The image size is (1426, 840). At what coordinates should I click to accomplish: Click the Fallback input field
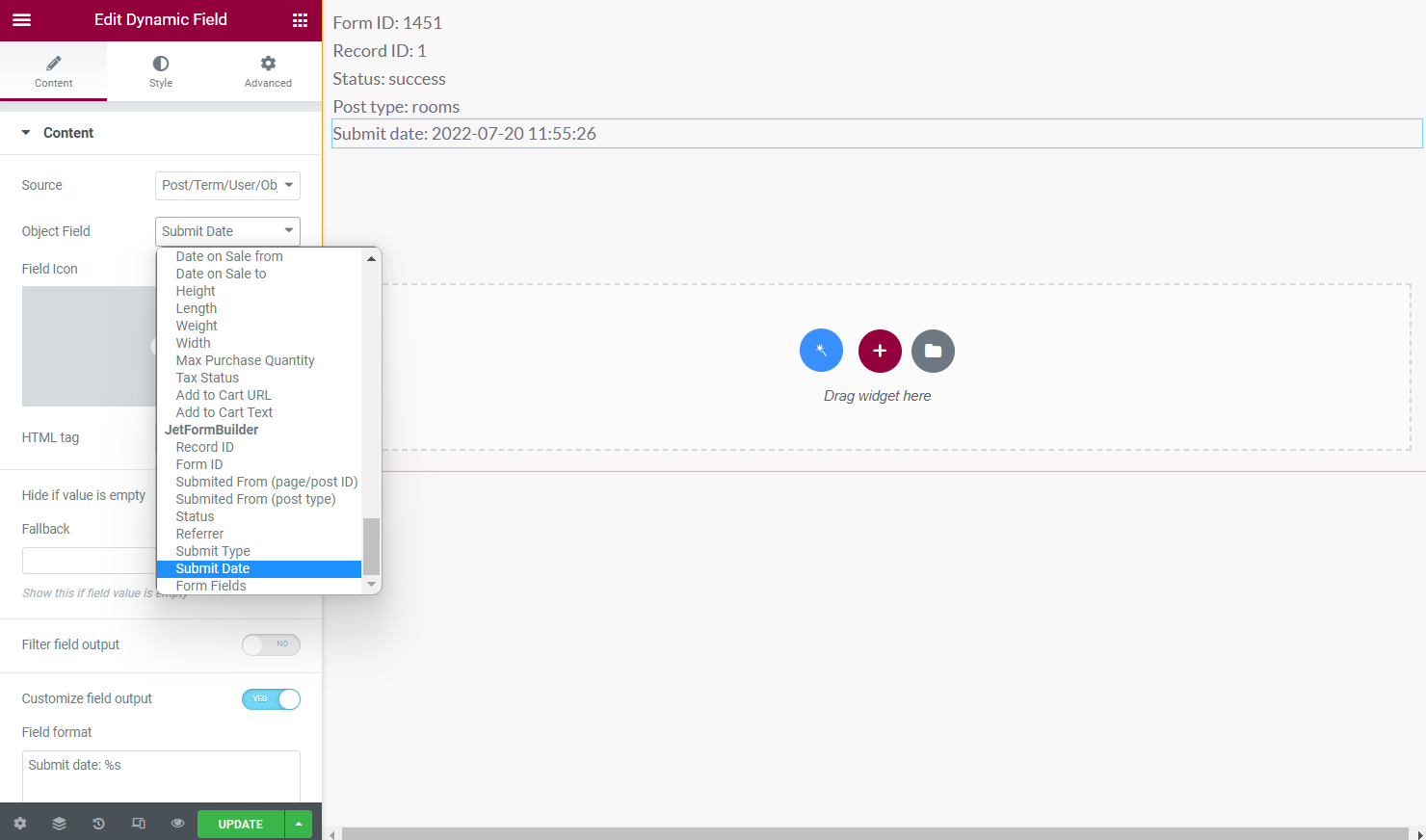click(90, 561)
